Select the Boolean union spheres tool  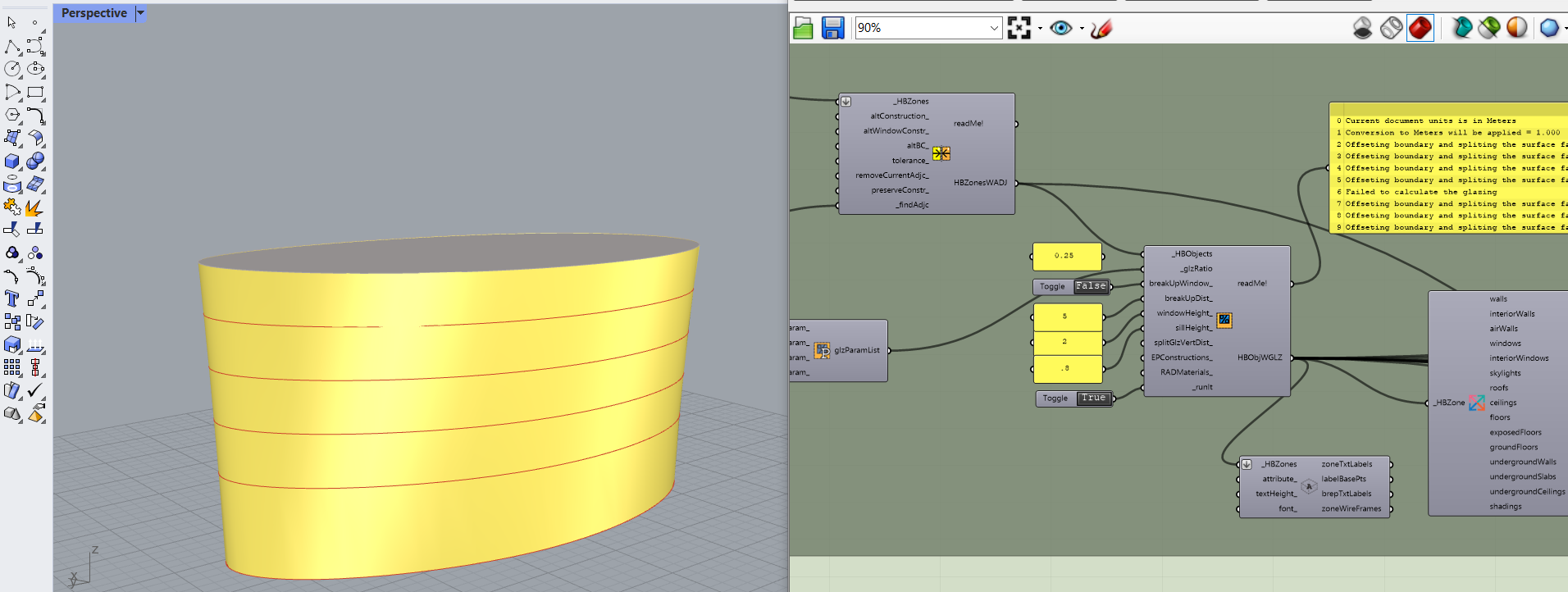coord(35,162)
